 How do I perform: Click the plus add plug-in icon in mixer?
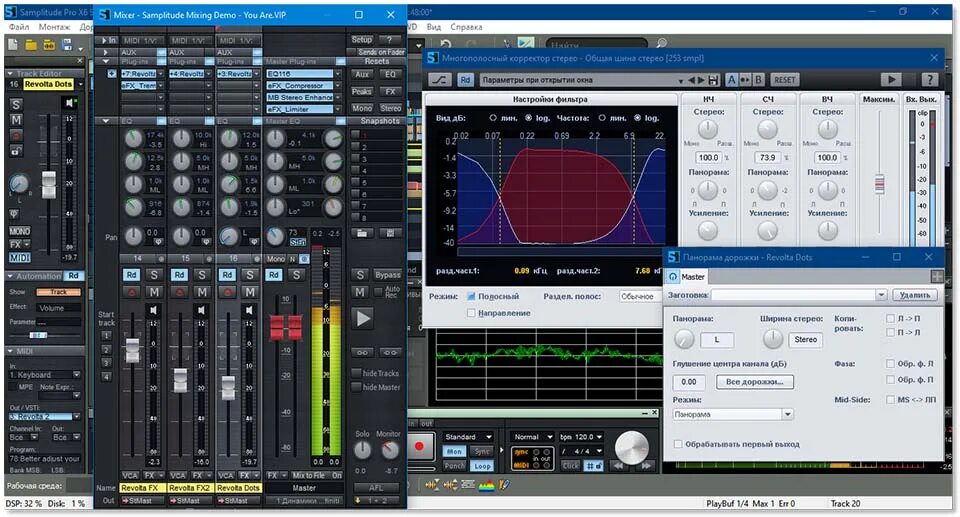(x=111, y=74)
